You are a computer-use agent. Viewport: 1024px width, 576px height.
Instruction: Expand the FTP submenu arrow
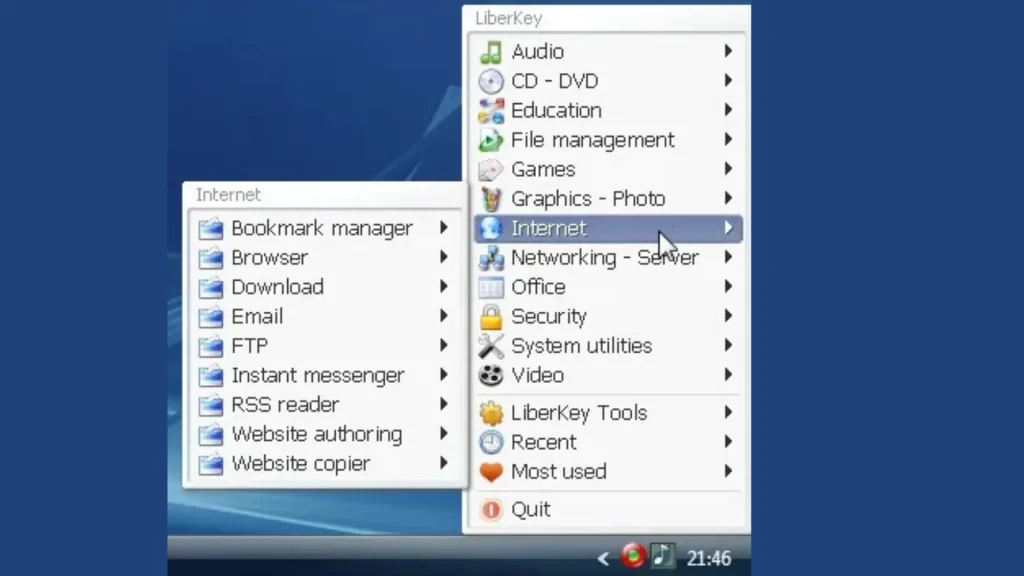pos(444,346)
